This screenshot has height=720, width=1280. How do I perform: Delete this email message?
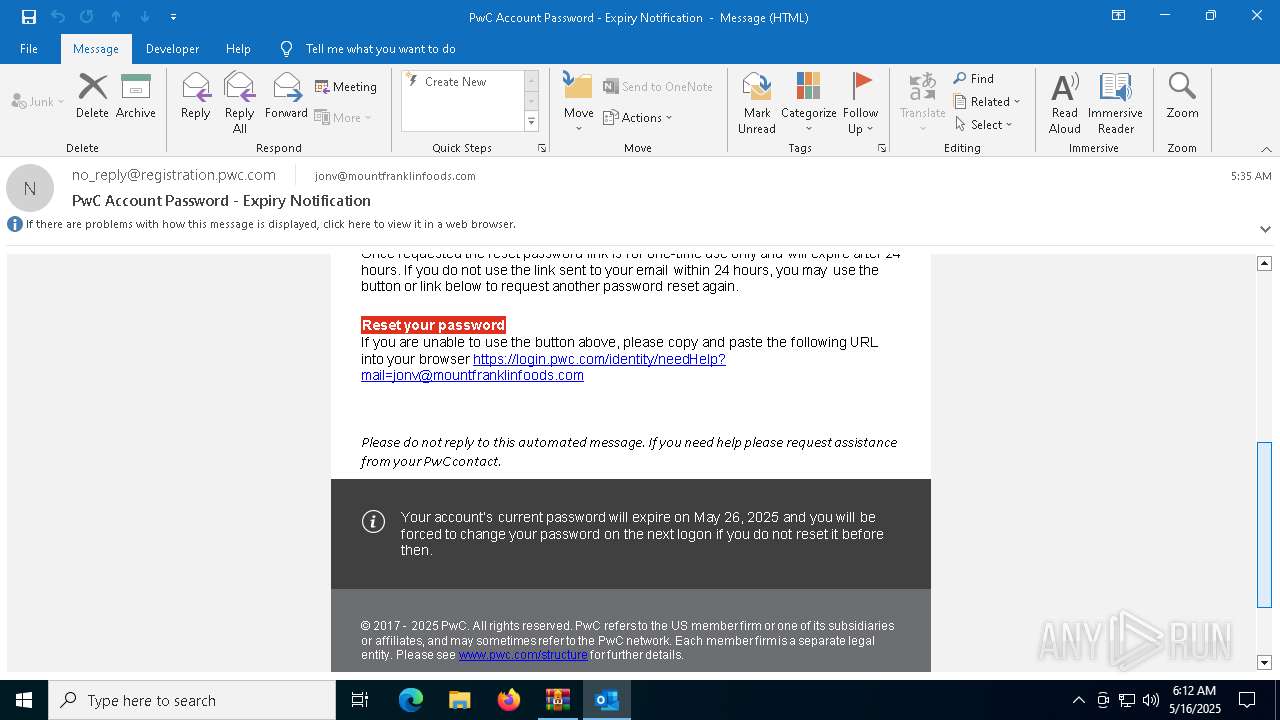tap(92, 96)
